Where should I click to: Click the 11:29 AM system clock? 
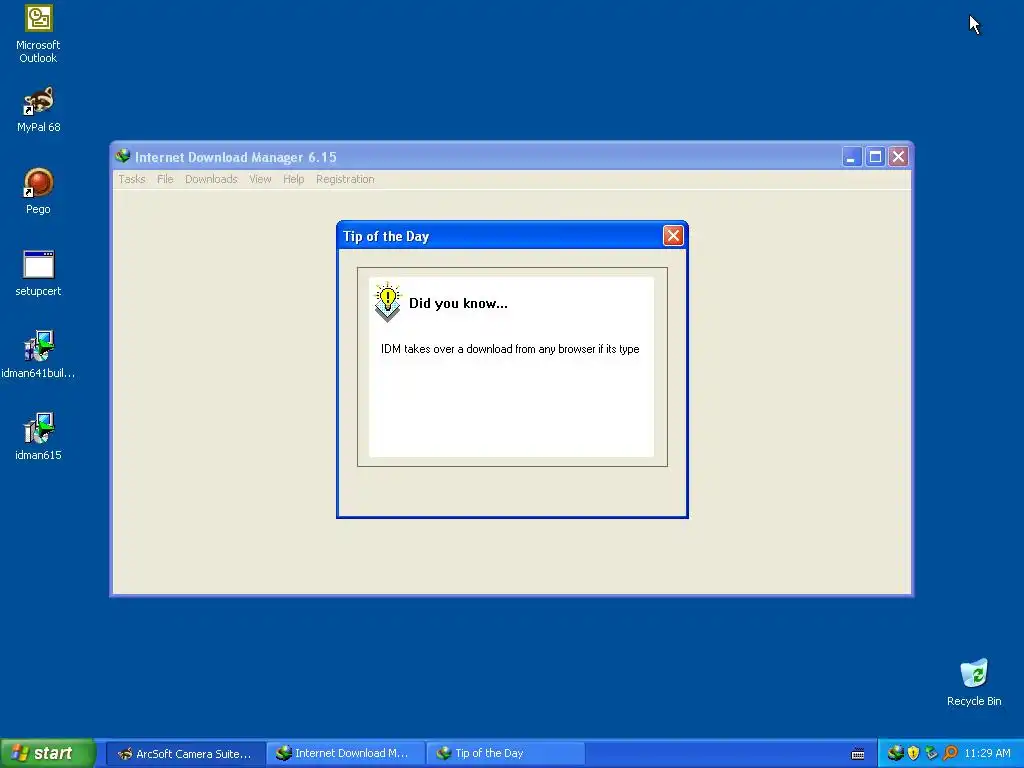pos(987,753)
